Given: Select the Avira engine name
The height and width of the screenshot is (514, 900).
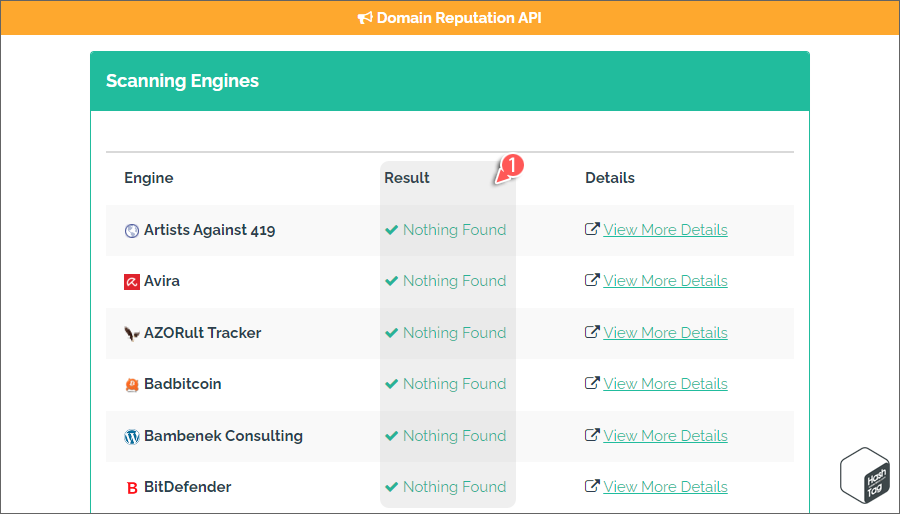Looking at the screenshot, I should click(x=162, y=281).
